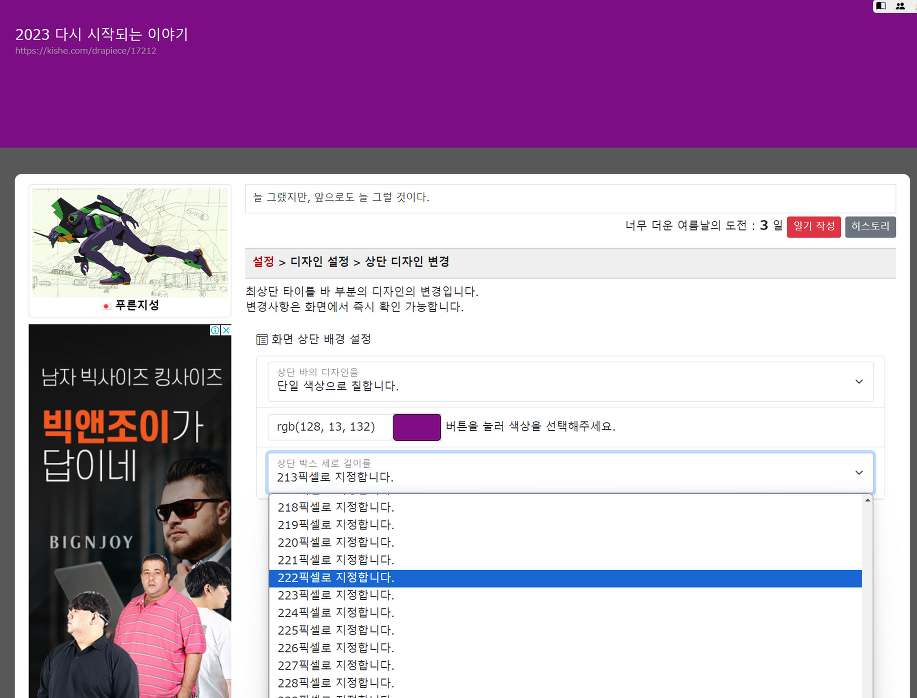Click the Evangelion profile image

(130, 242)
